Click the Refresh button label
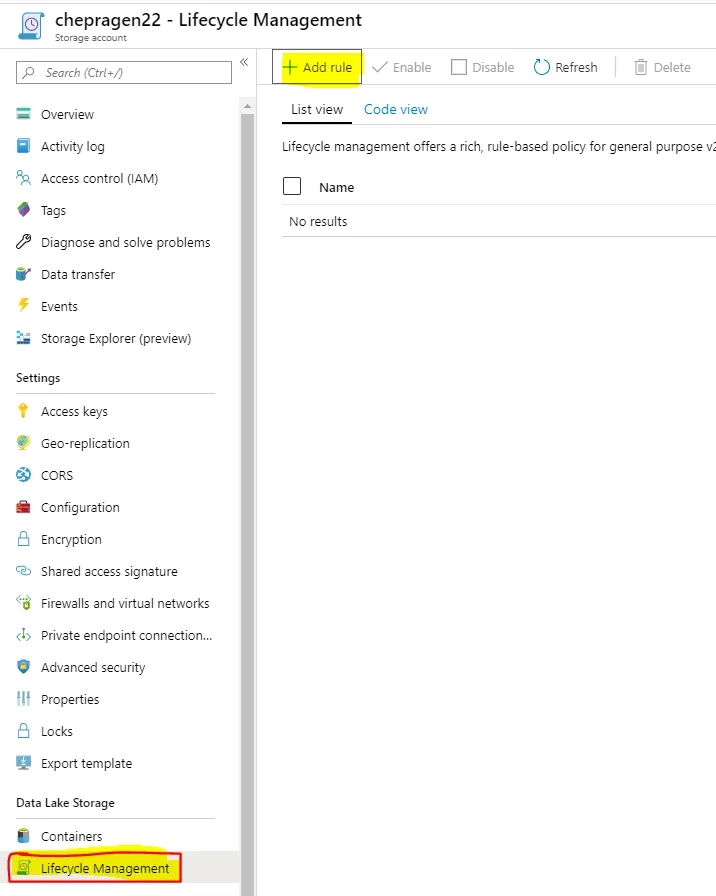Screen dimensions: 716x896 point(576,67)
